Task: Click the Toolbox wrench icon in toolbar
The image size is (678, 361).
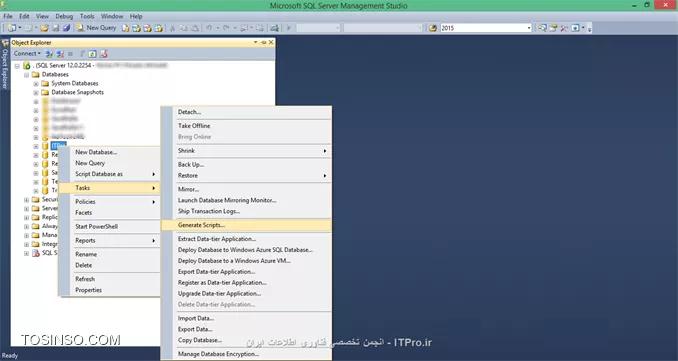Action: pos(564,28)
